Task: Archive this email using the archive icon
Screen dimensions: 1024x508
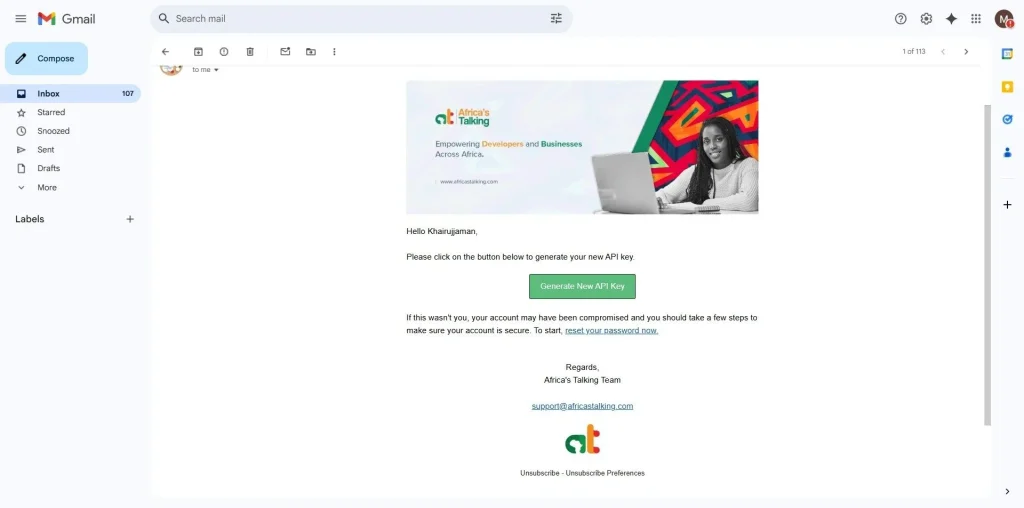Action: tap(198, 52)
